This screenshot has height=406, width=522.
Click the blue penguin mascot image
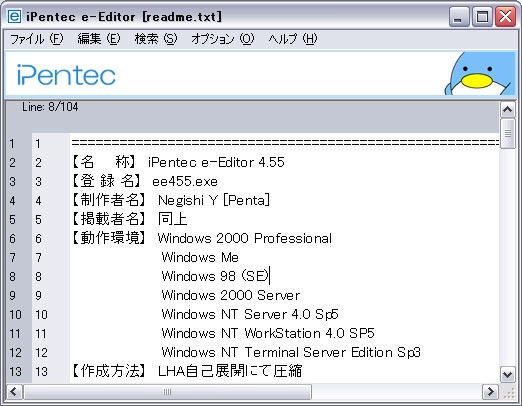479,74
